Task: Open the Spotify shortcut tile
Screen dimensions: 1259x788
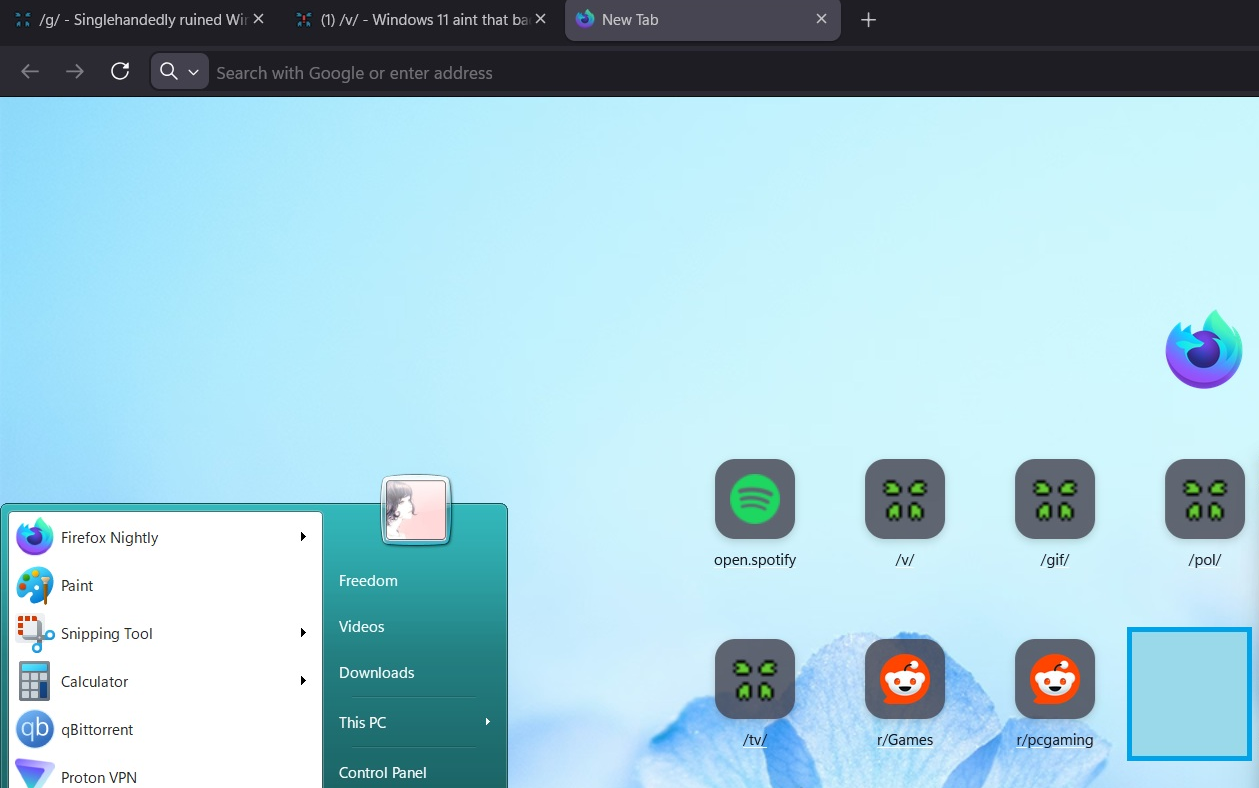Action: point(755,499)
